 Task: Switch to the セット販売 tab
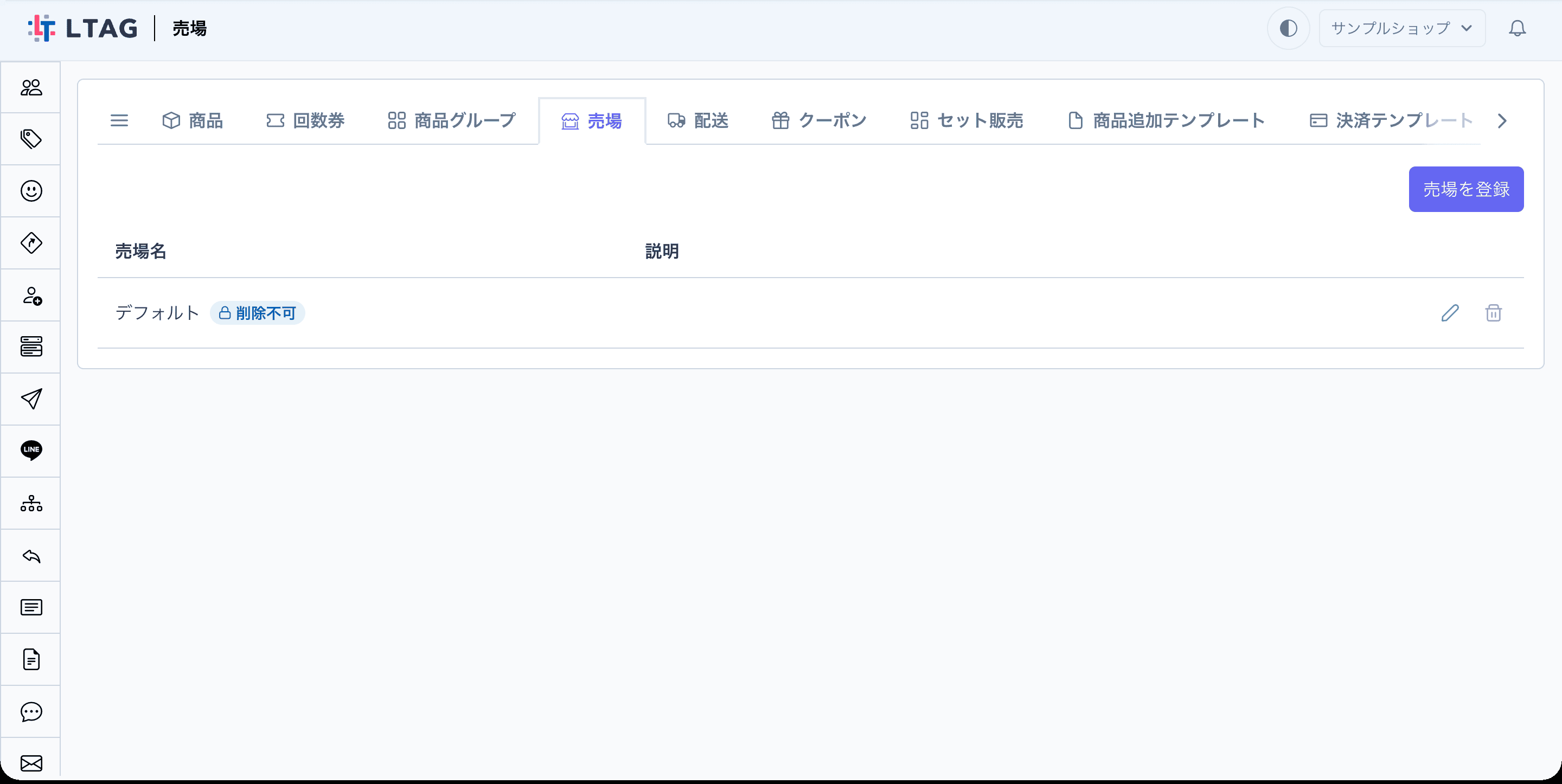(967, 121)
